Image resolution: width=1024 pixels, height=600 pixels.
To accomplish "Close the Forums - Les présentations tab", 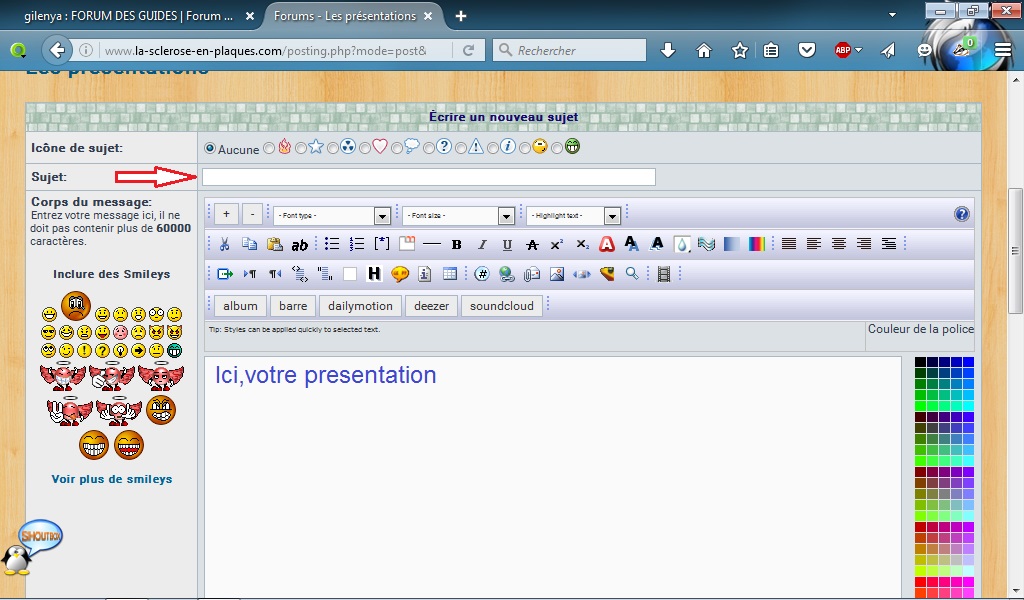I will (x=428, y=16).
